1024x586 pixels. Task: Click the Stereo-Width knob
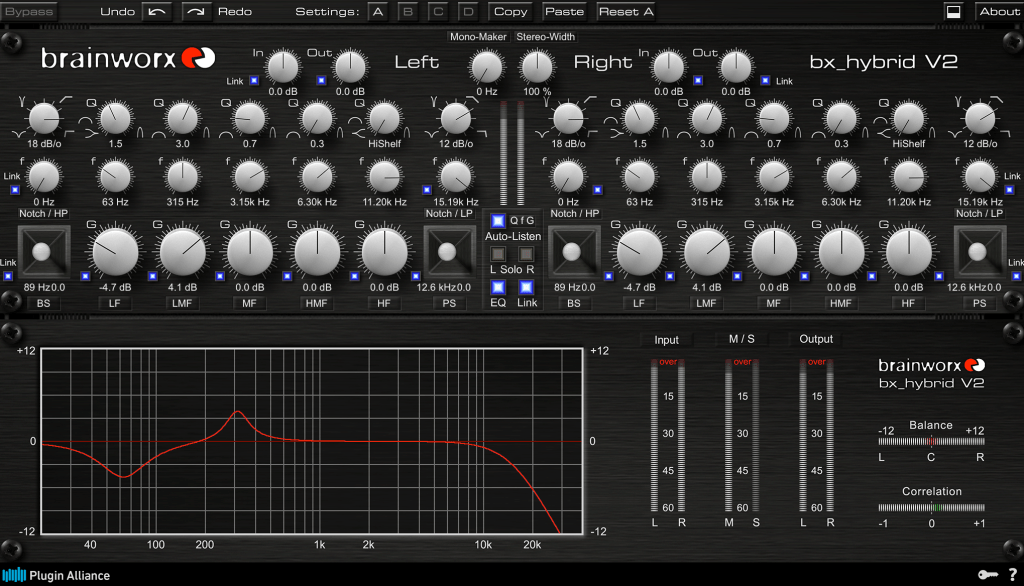538,68
